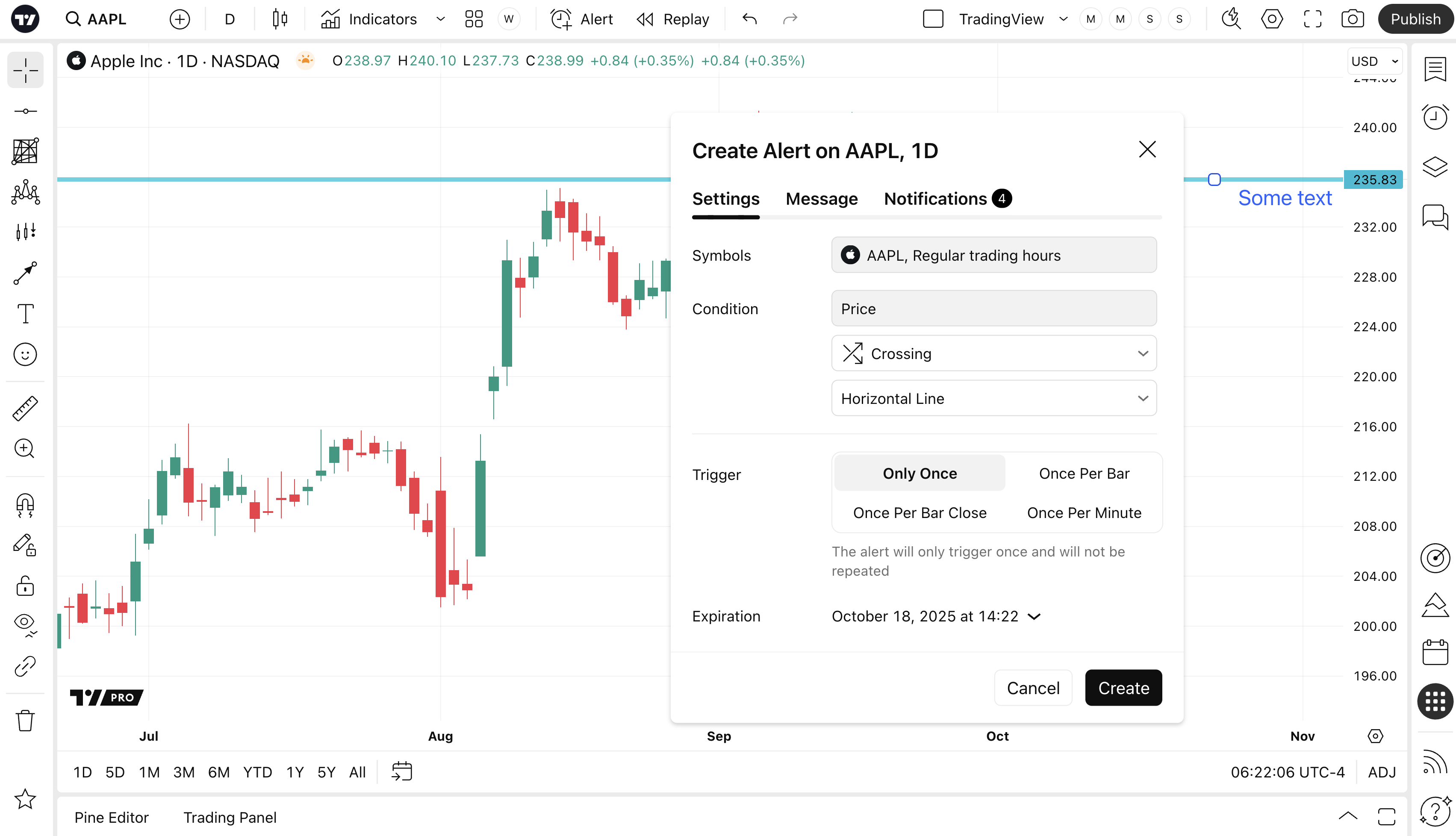Expand the Crossing condition dropdown
This screenshot has width=1456, height=836.
coord(993,354)
